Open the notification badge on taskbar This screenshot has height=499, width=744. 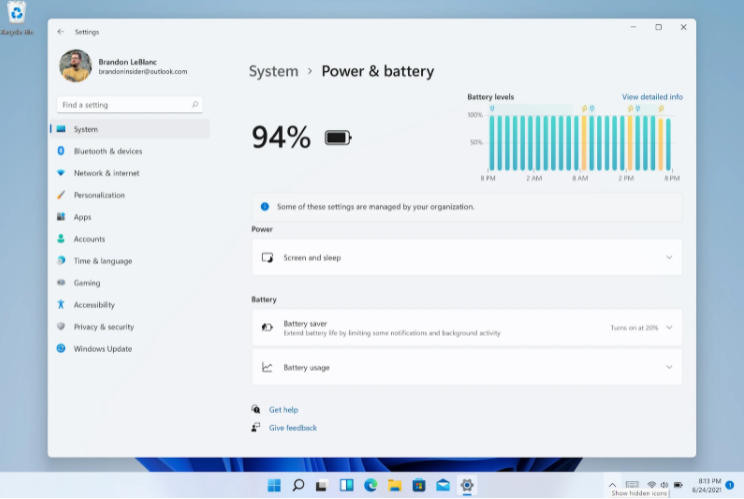[730, 485]
